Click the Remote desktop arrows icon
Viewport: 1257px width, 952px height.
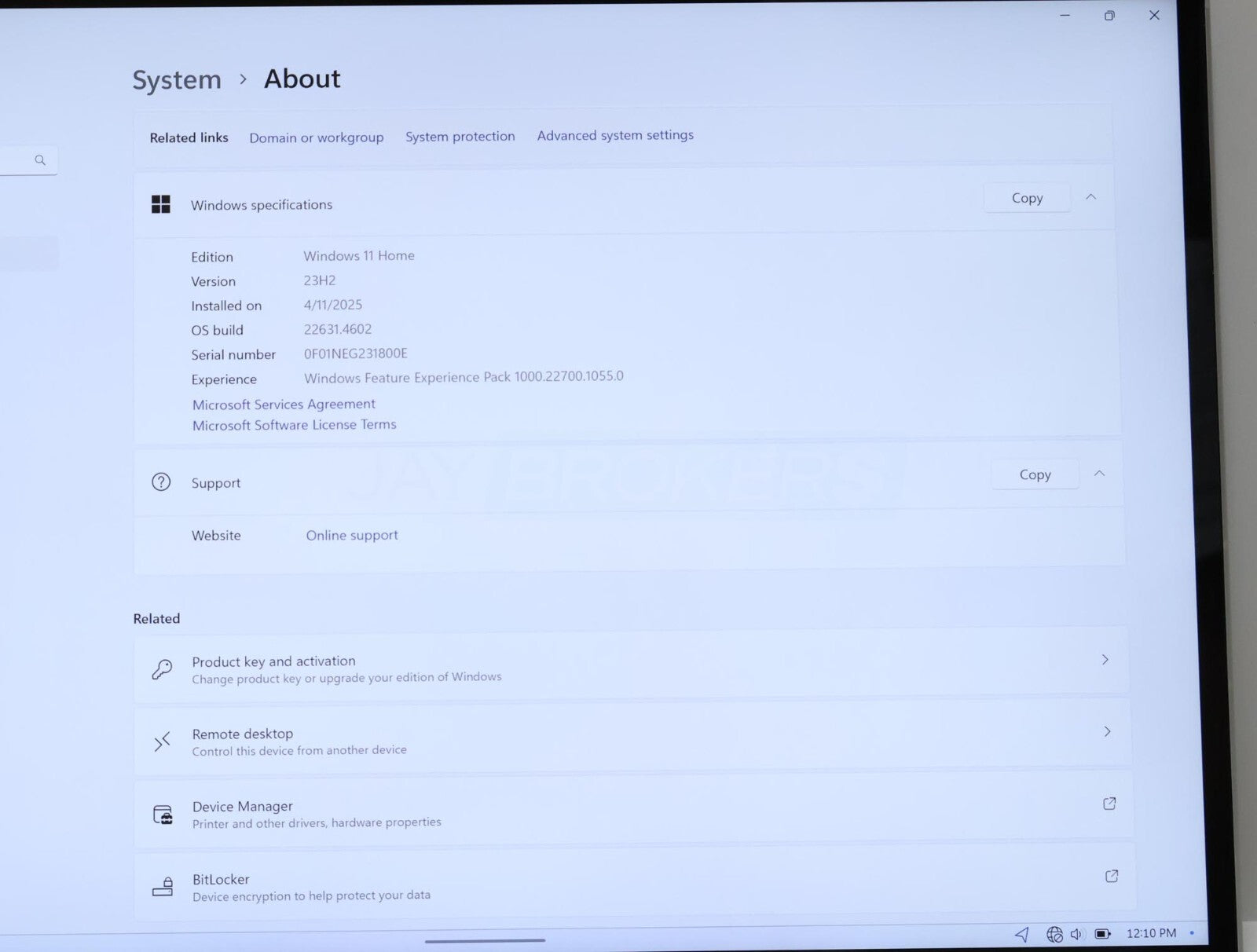[x=162, y=741]
